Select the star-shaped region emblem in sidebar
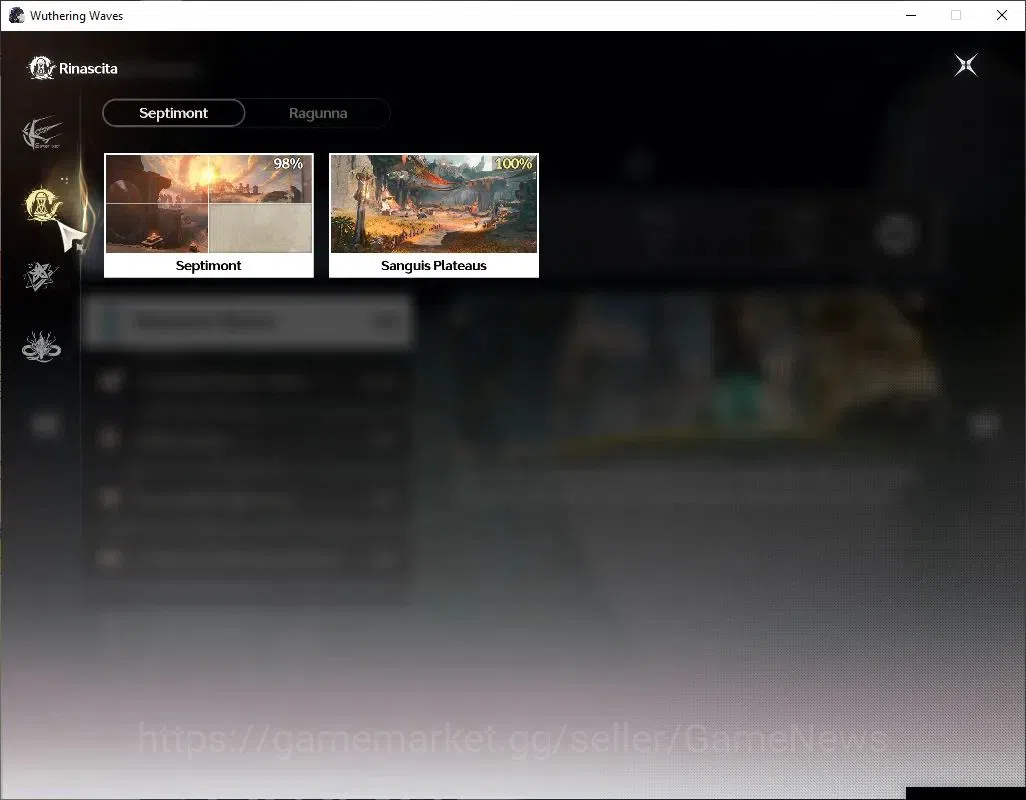The height and width of the screenshot is (800, 1026). (41, 276)
